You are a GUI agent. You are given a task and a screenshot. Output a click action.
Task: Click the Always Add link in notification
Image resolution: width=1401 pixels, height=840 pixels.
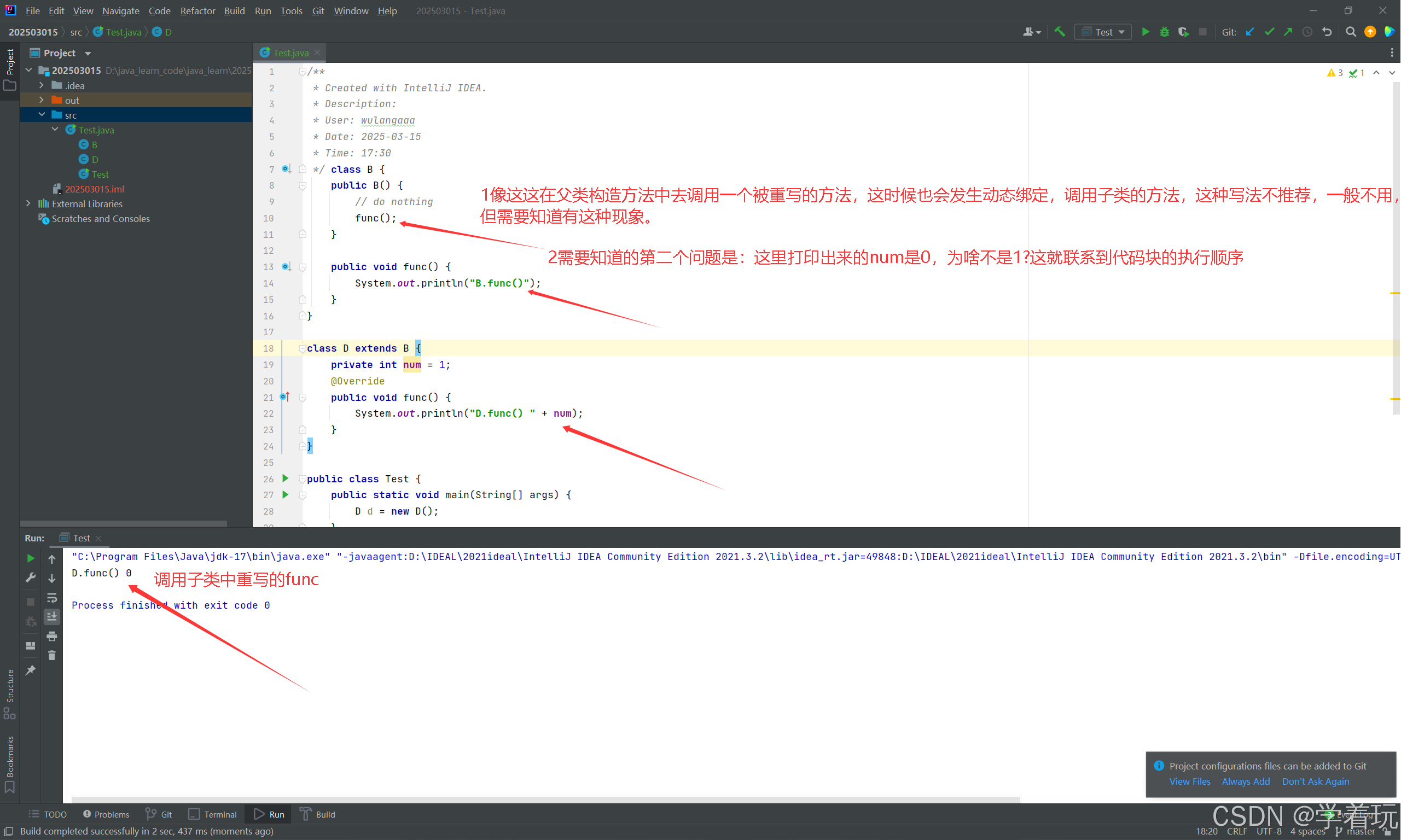coord(1245,781)
